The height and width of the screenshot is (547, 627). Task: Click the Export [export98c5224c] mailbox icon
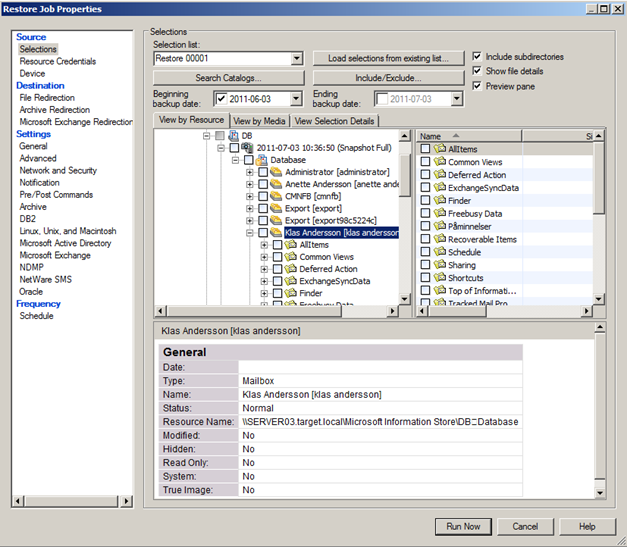click(276, 220)
